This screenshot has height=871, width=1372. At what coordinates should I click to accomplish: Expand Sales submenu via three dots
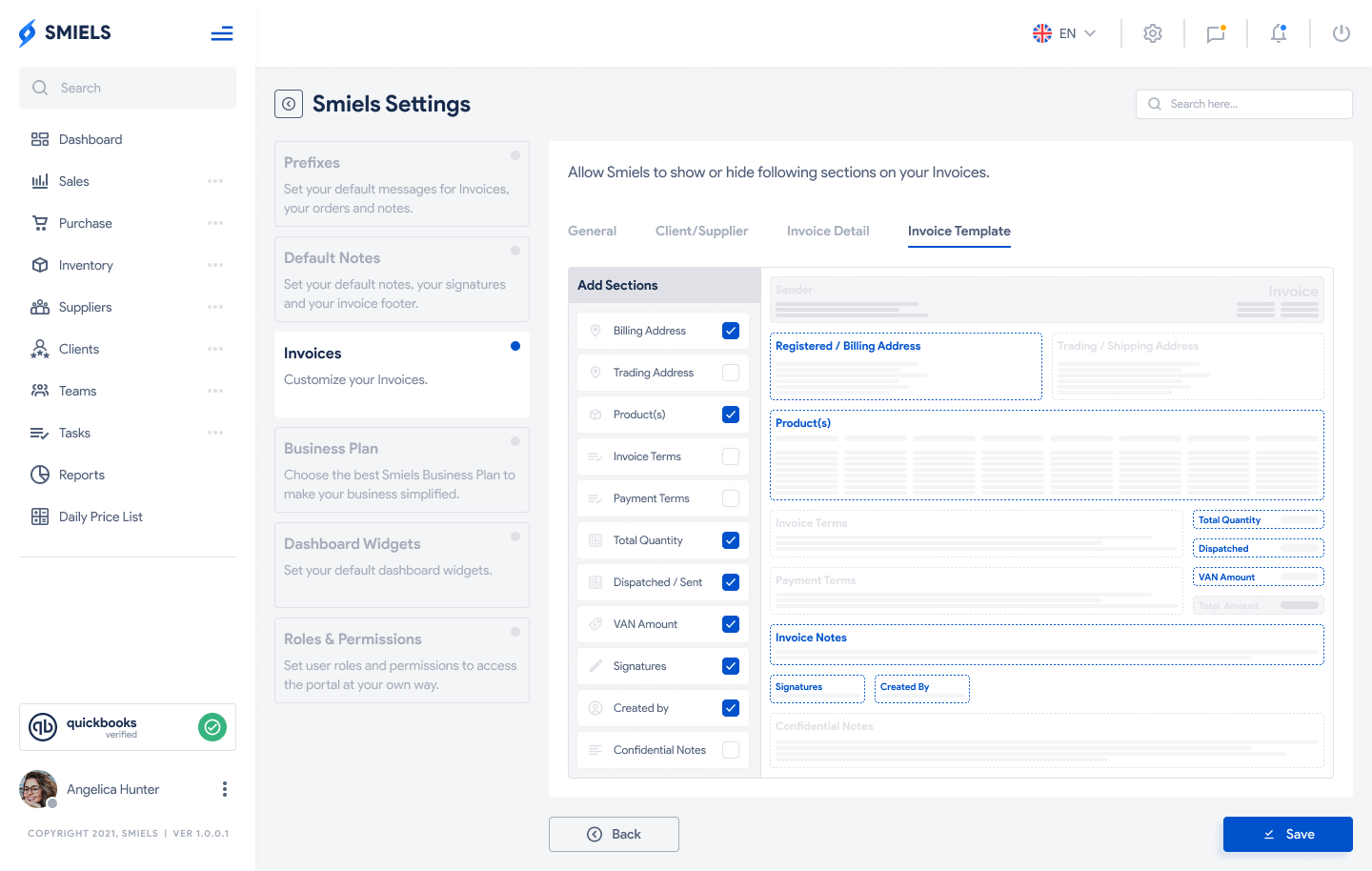tap(215, 181)
